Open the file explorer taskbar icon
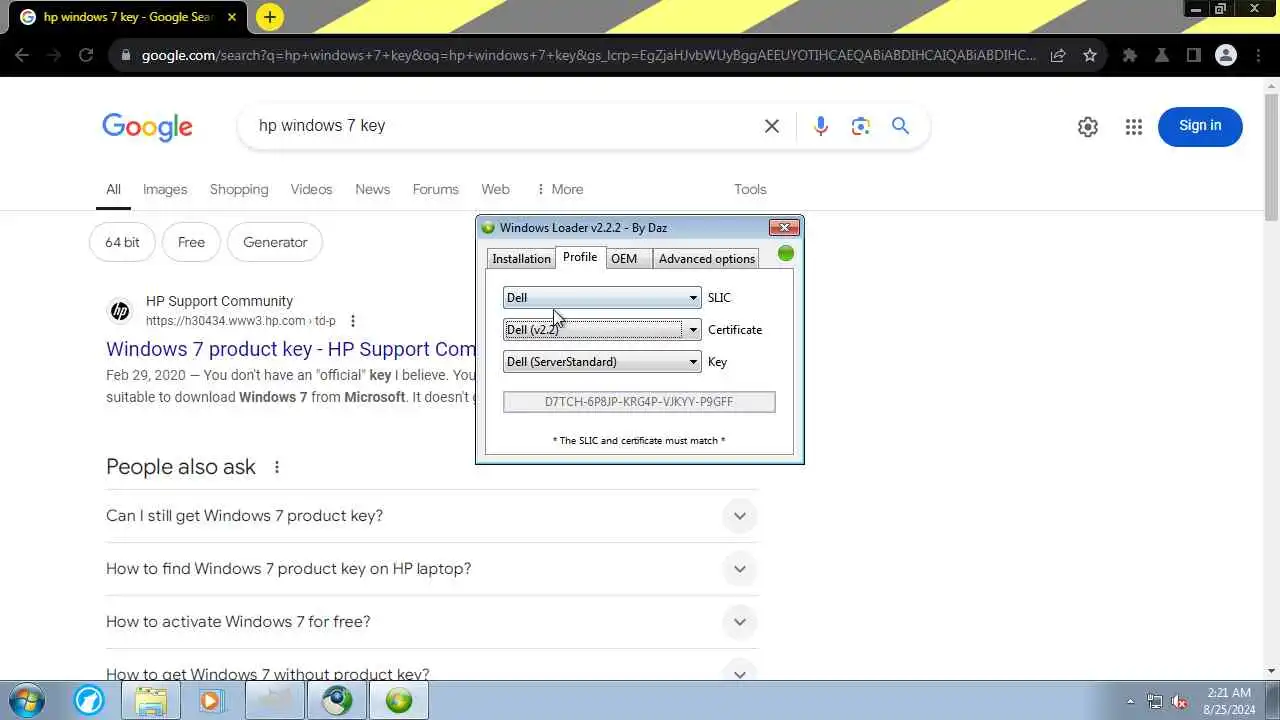The height and width of the screenshot is (720, 1280). point(151,701)
